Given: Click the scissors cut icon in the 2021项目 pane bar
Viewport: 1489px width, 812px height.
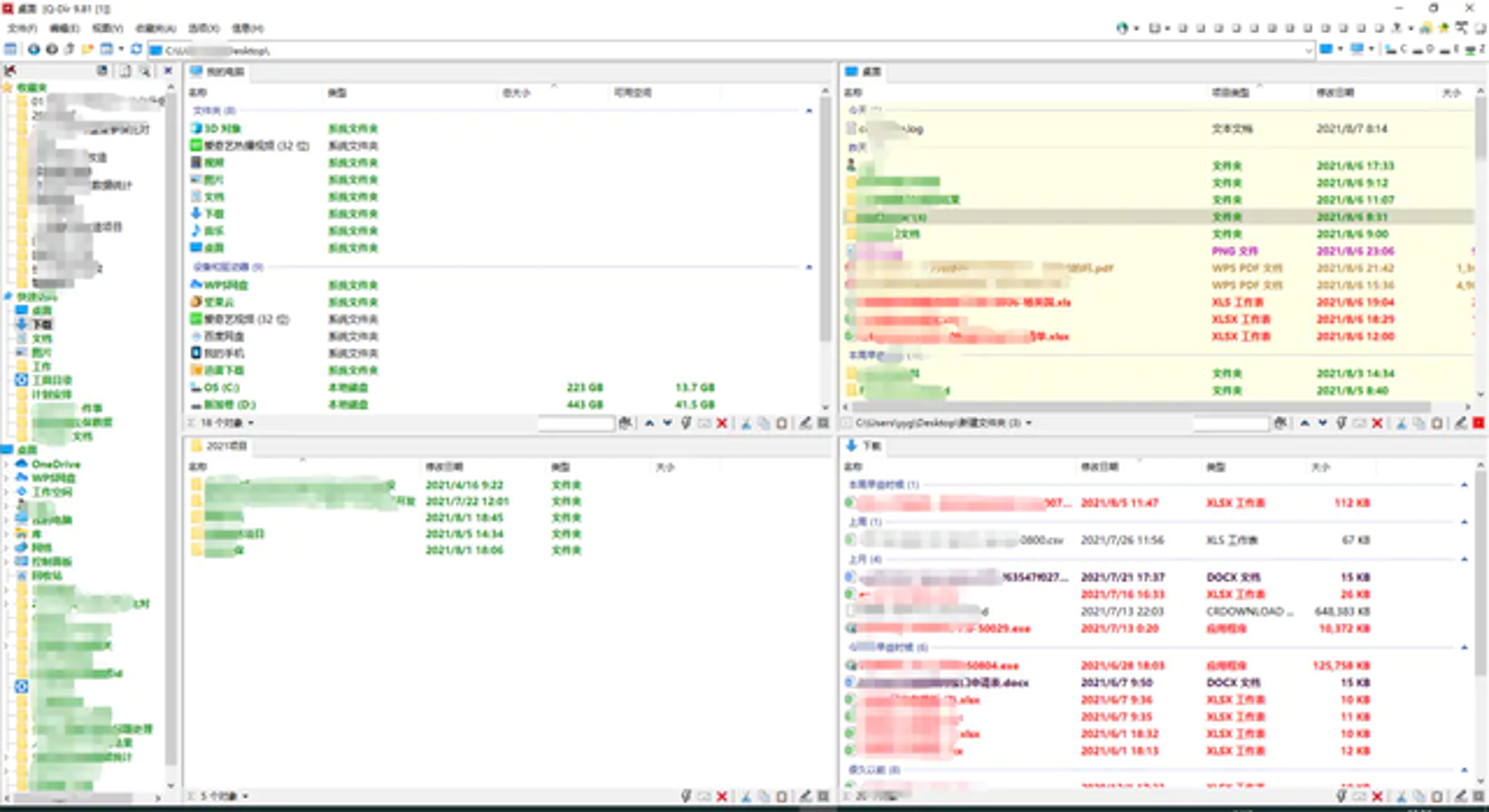Looking at the screenshot, I should [x=745, y=796].
